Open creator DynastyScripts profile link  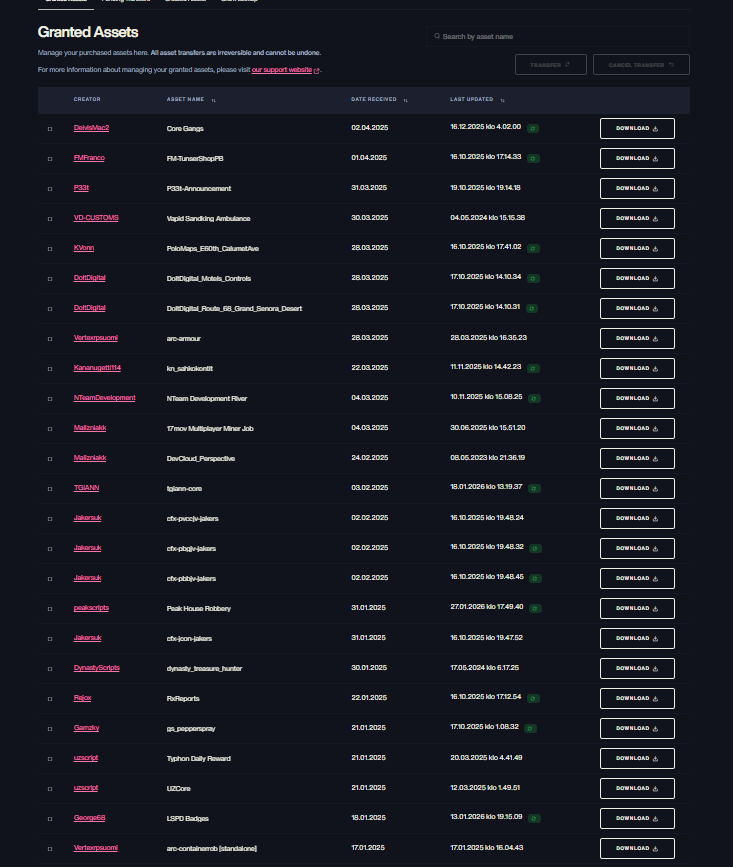point(97,668)
